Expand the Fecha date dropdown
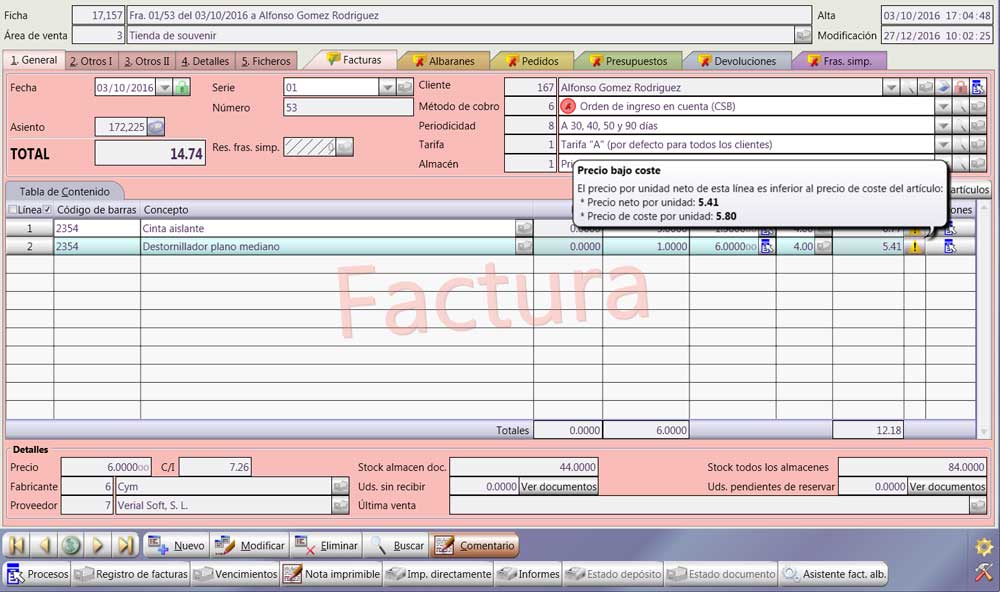This screenshot has height=592, width=1000. point(165,88)
